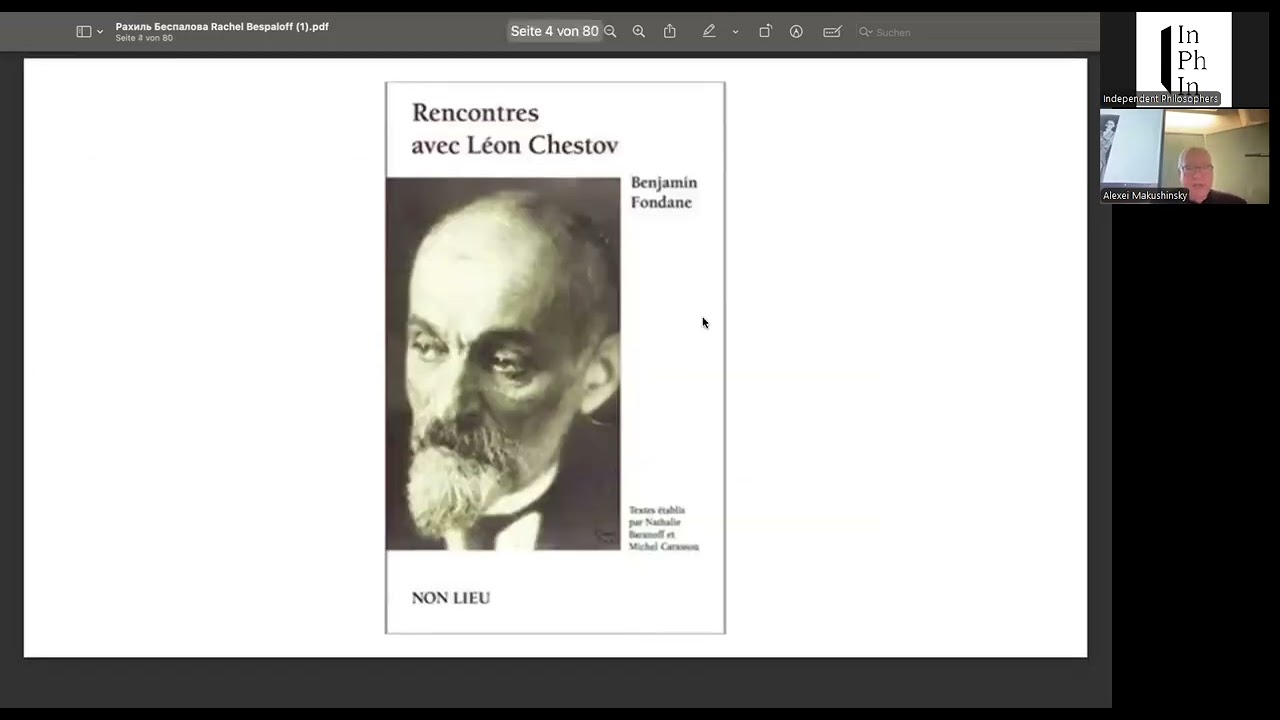Expand the highlight color dropdown arrow

(735, 32)
